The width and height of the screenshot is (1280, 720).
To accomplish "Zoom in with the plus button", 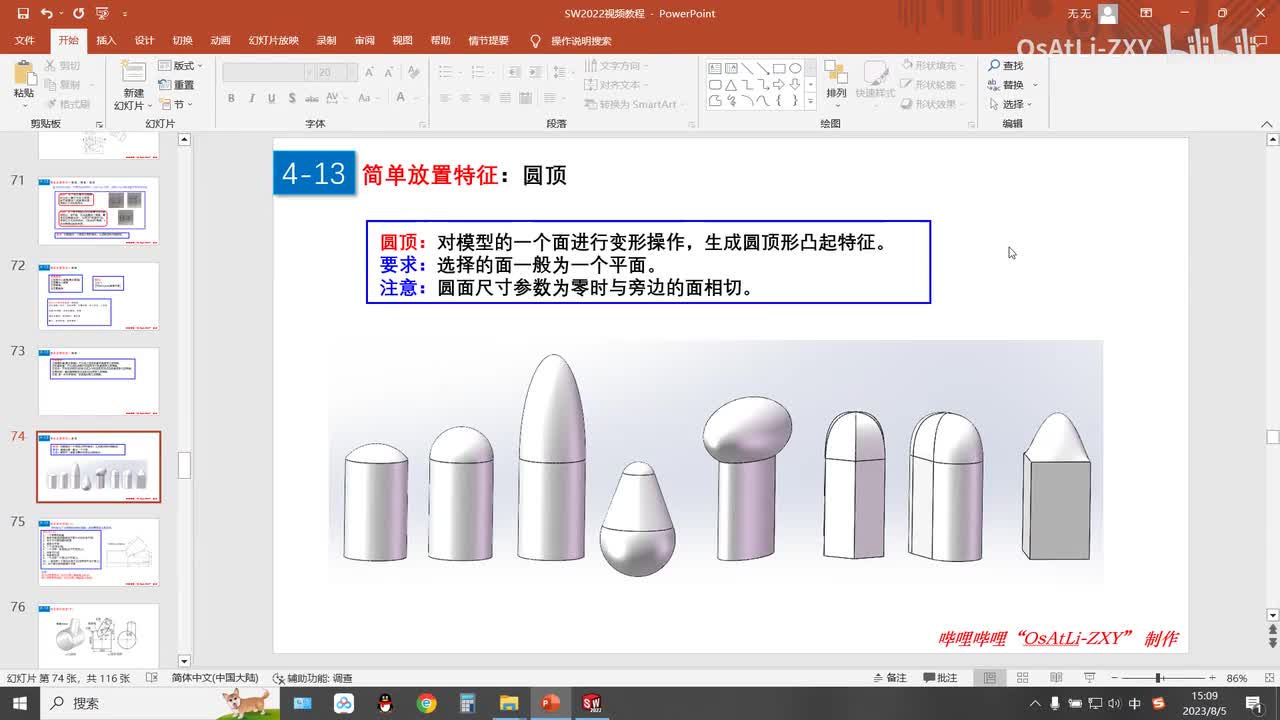I will tap(1212, 678).
